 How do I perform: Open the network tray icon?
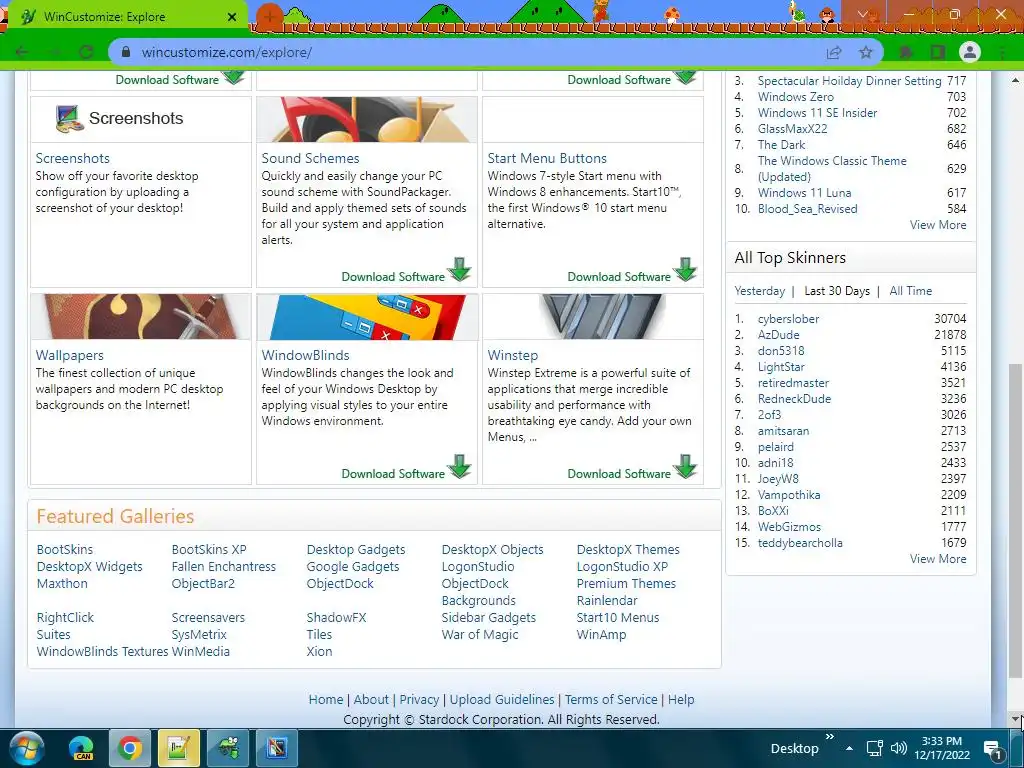point(874,748)
